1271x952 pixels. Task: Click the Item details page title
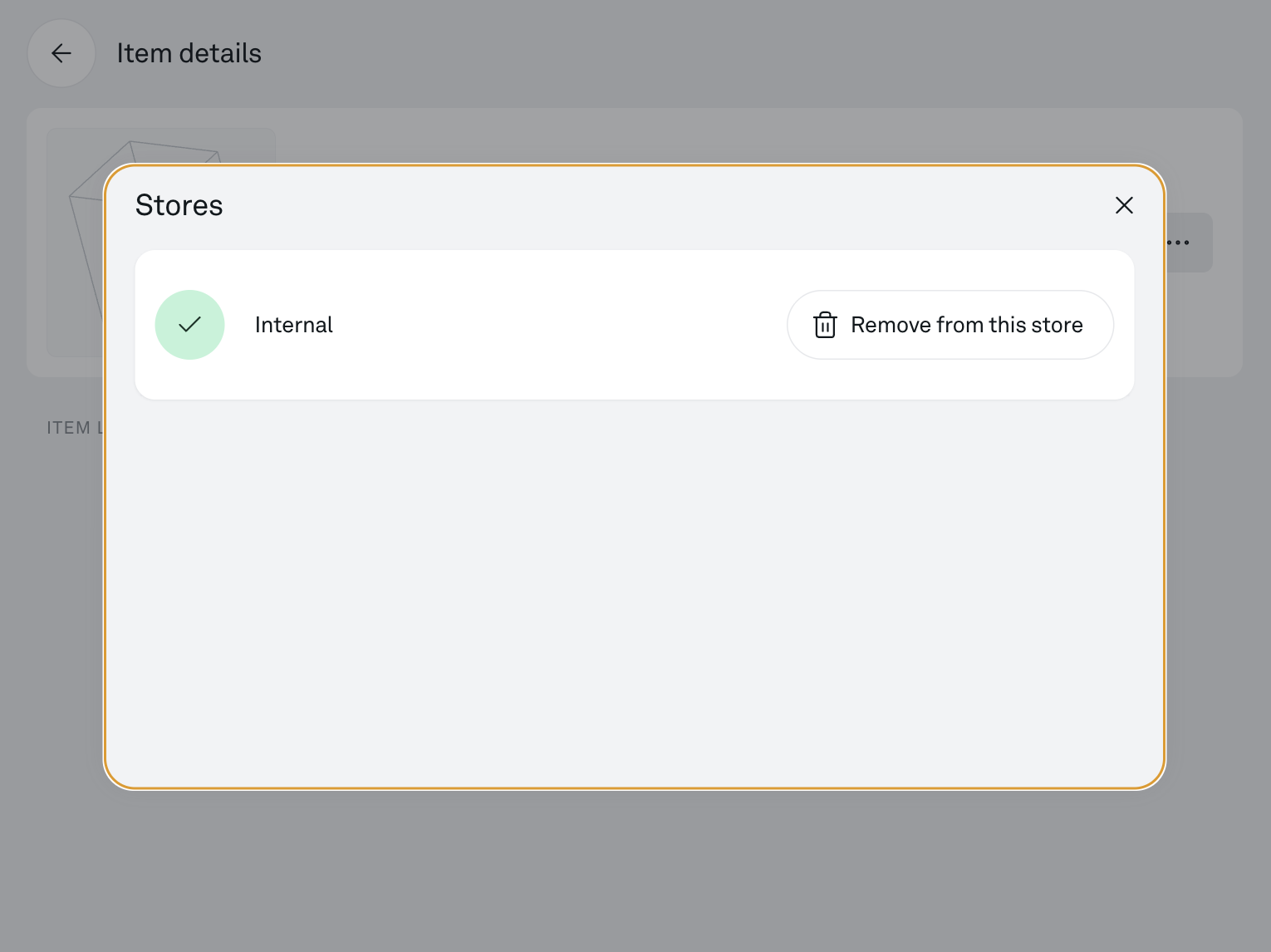(189, 54)
